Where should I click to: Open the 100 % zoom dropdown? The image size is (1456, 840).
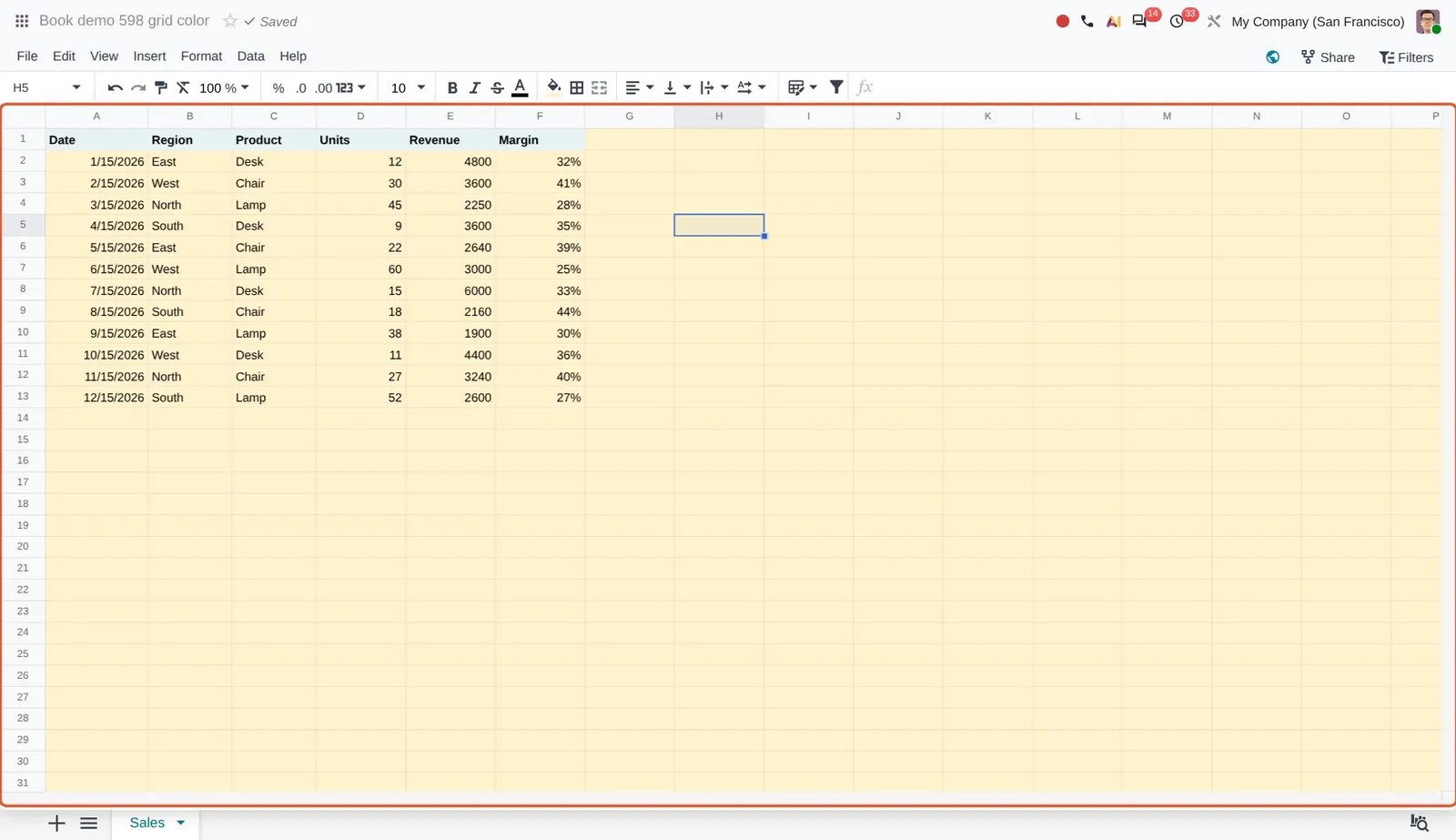pos(224,87)
